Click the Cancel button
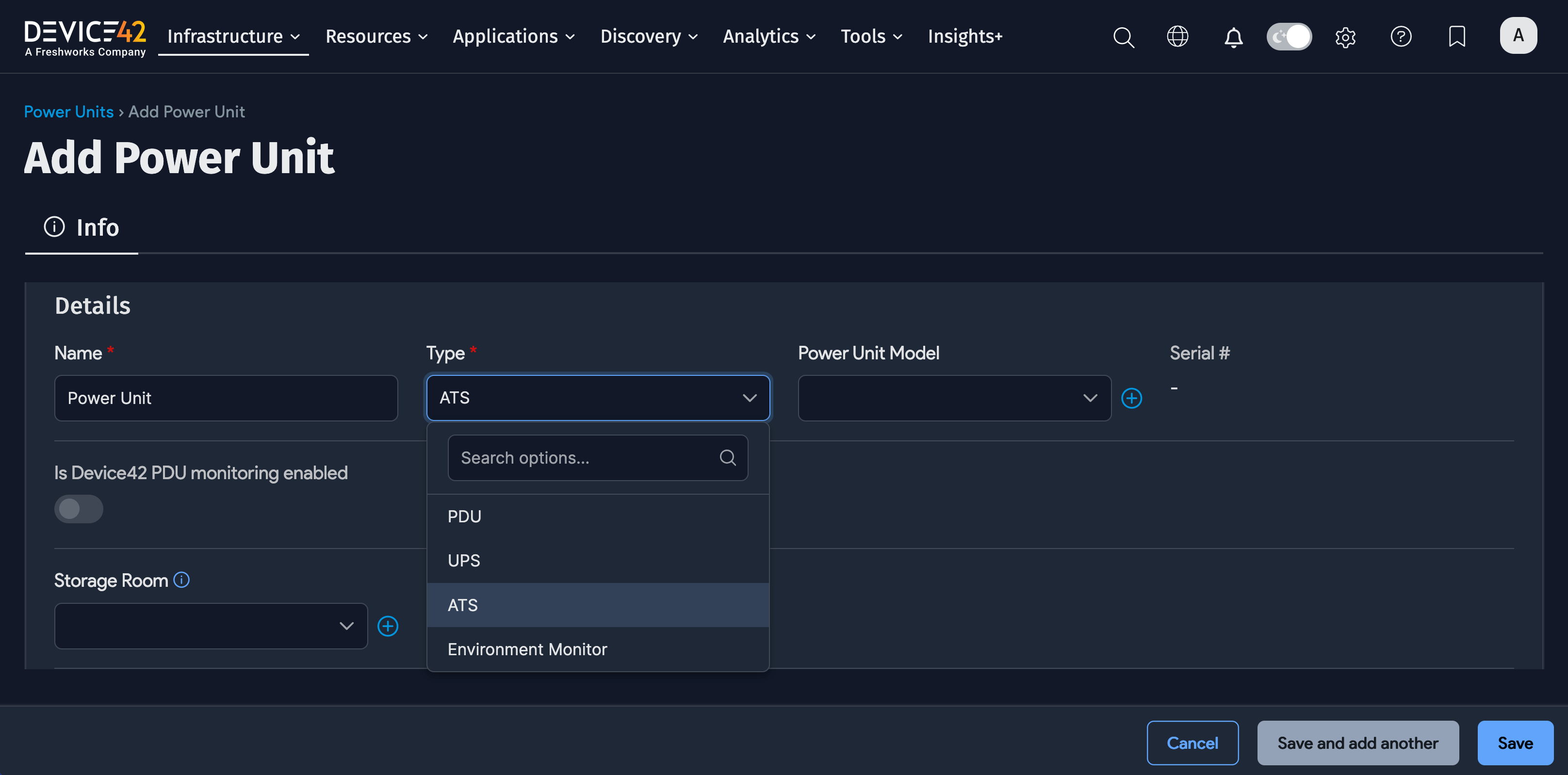Screen dimensions: 1568x775 [1192, 743]
